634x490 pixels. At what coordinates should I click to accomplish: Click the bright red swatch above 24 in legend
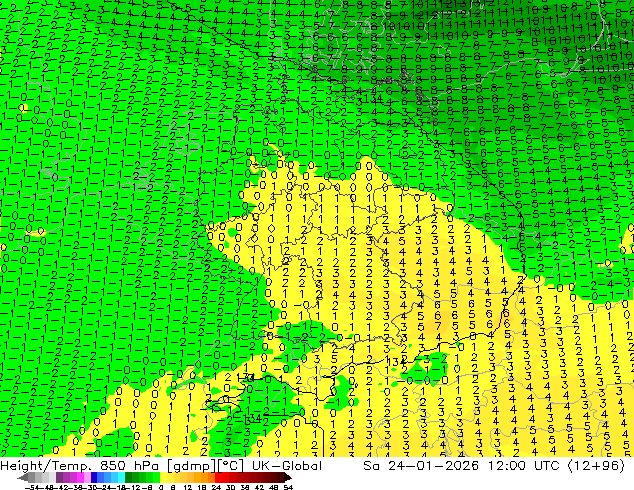[x=218, y=478]
